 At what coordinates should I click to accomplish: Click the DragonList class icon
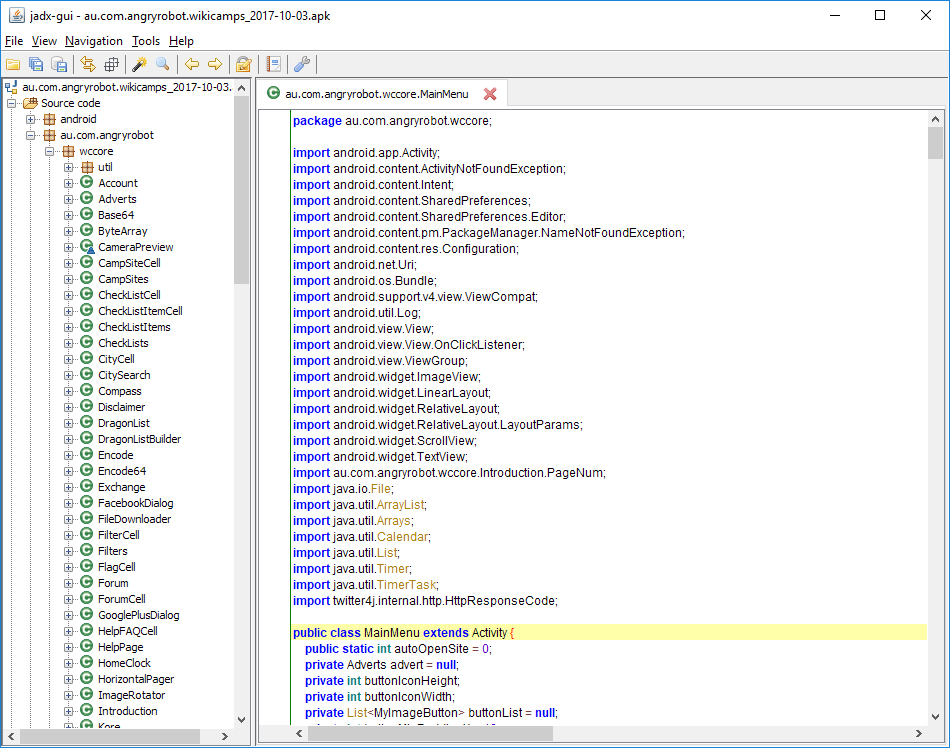point(87,423)
